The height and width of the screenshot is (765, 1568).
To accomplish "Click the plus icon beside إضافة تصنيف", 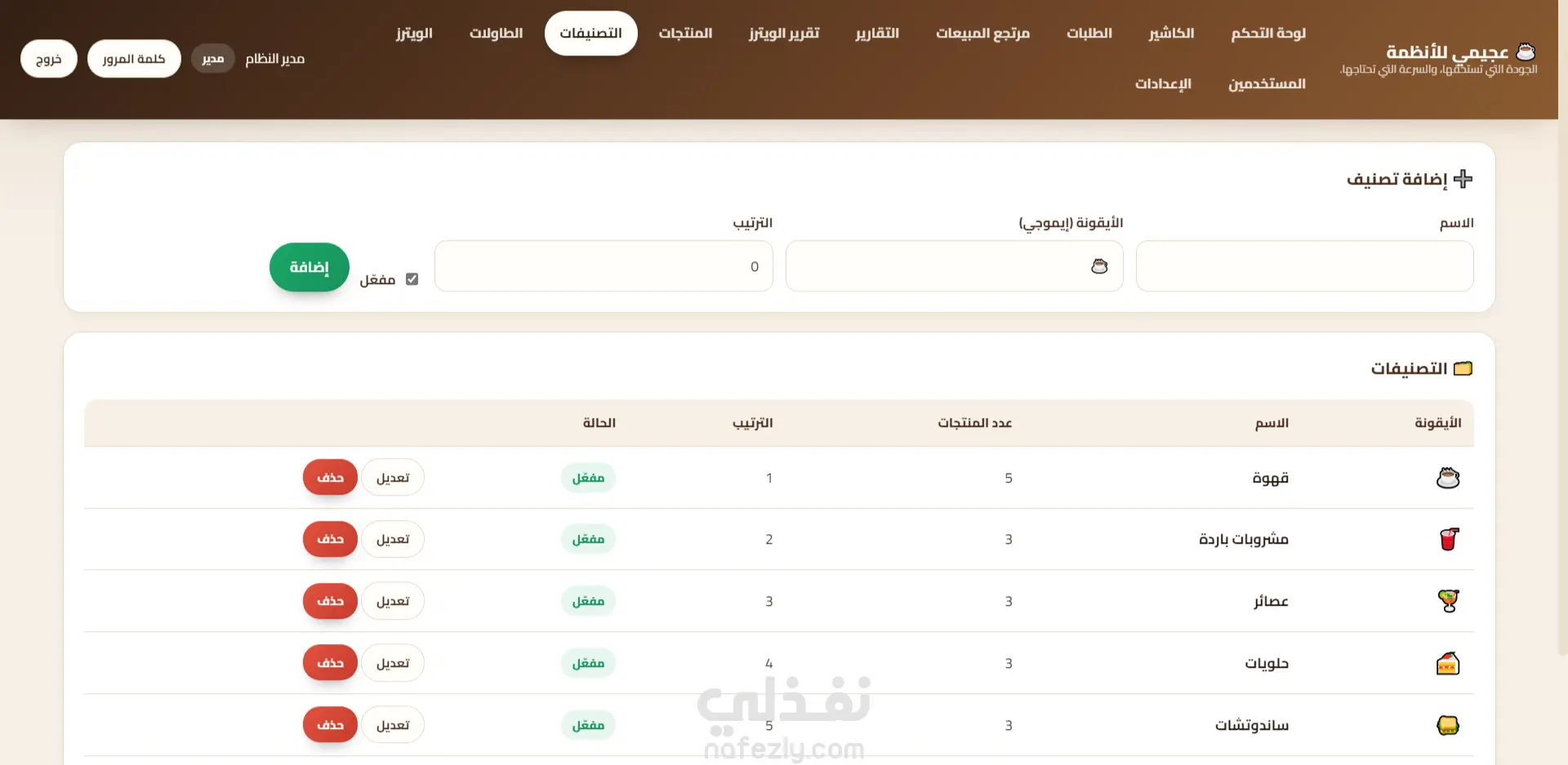I will [x=1463, y=179].
